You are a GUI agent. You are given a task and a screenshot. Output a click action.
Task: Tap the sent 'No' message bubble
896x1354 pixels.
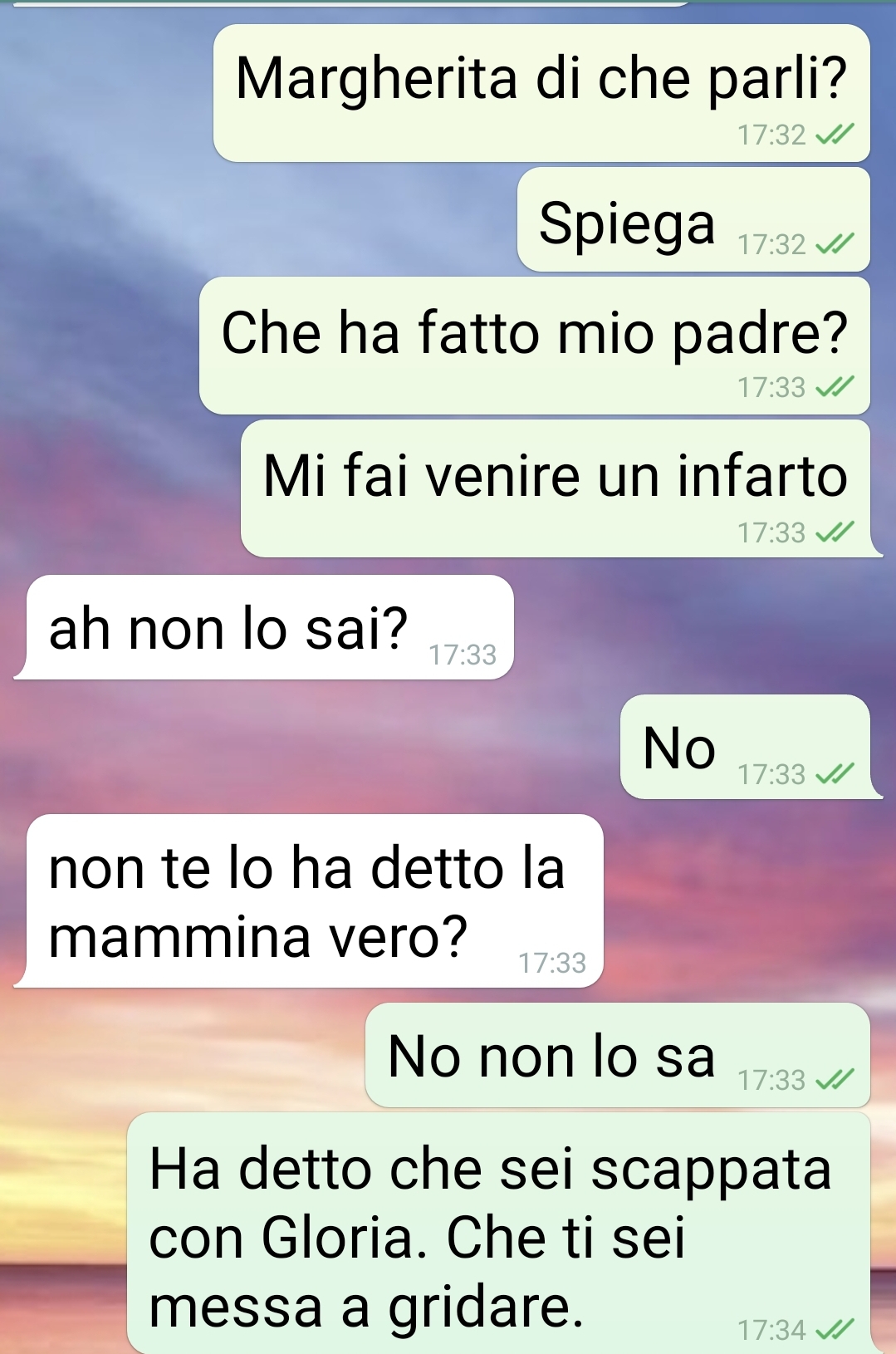pos(746,747)
